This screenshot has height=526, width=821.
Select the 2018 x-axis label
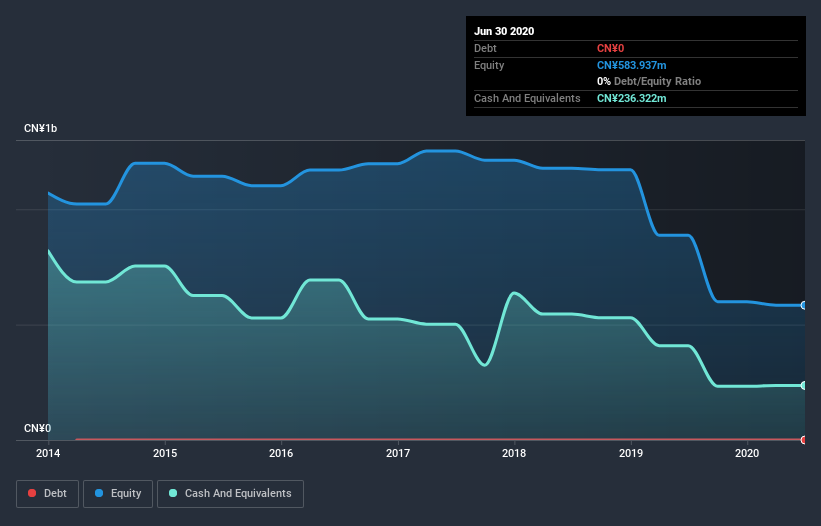click(514, 453)
